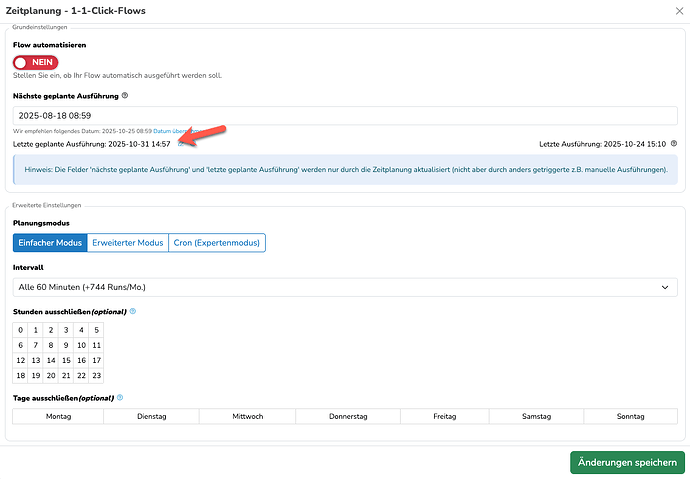Switch to Cron (Expertenmodus)
690x479 pixels.
[216, 243]
